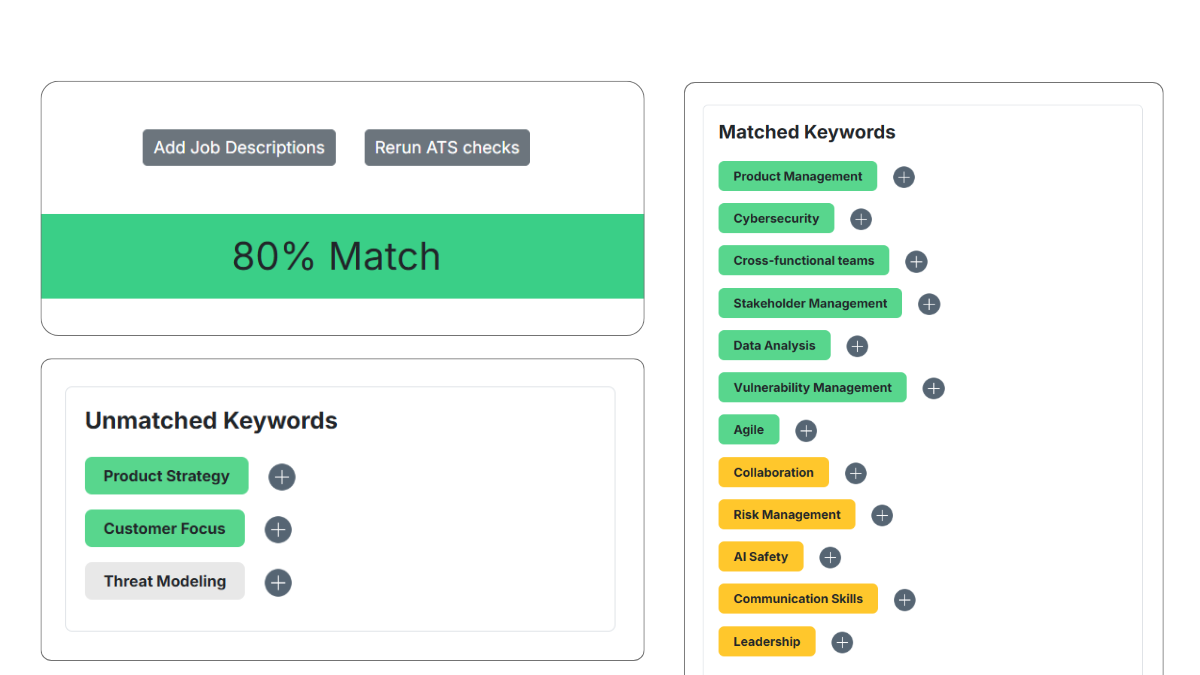Click the Add Job Descriptions button
This screenshot has height=675, width=1200.
coord(239,147)
